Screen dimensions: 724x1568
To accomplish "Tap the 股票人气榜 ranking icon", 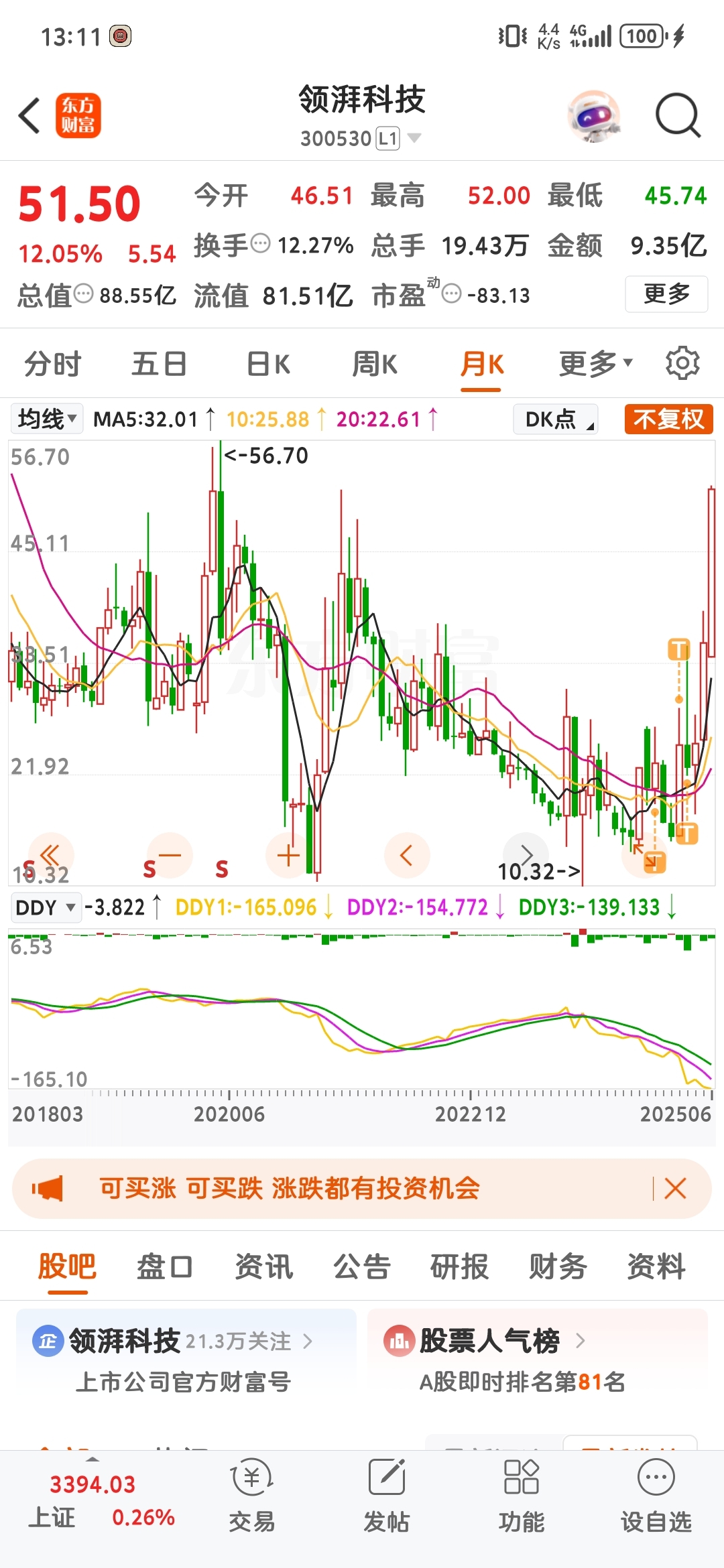I will (x=399, y=1341).
